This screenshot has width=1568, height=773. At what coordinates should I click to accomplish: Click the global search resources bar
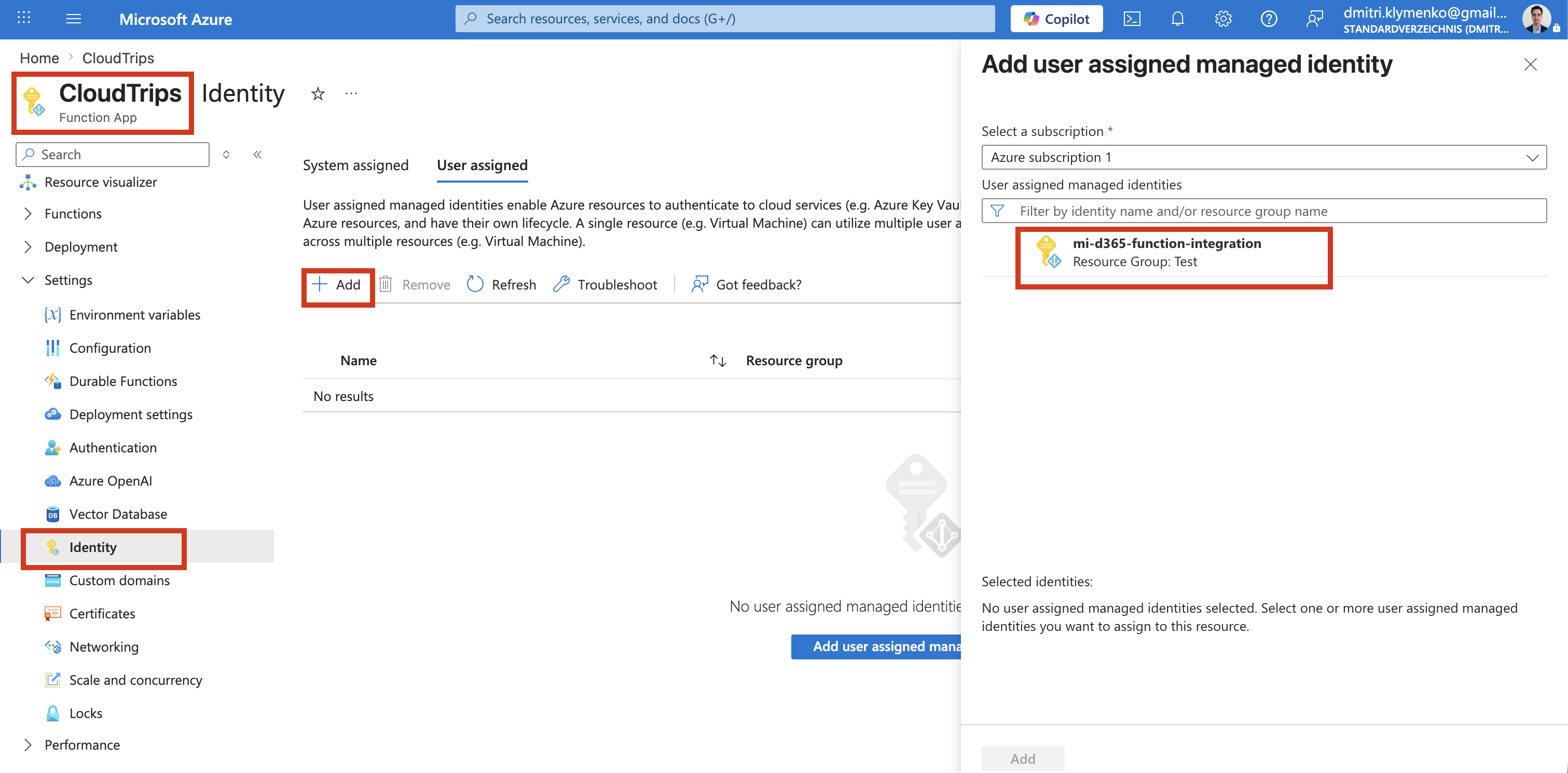724,19
